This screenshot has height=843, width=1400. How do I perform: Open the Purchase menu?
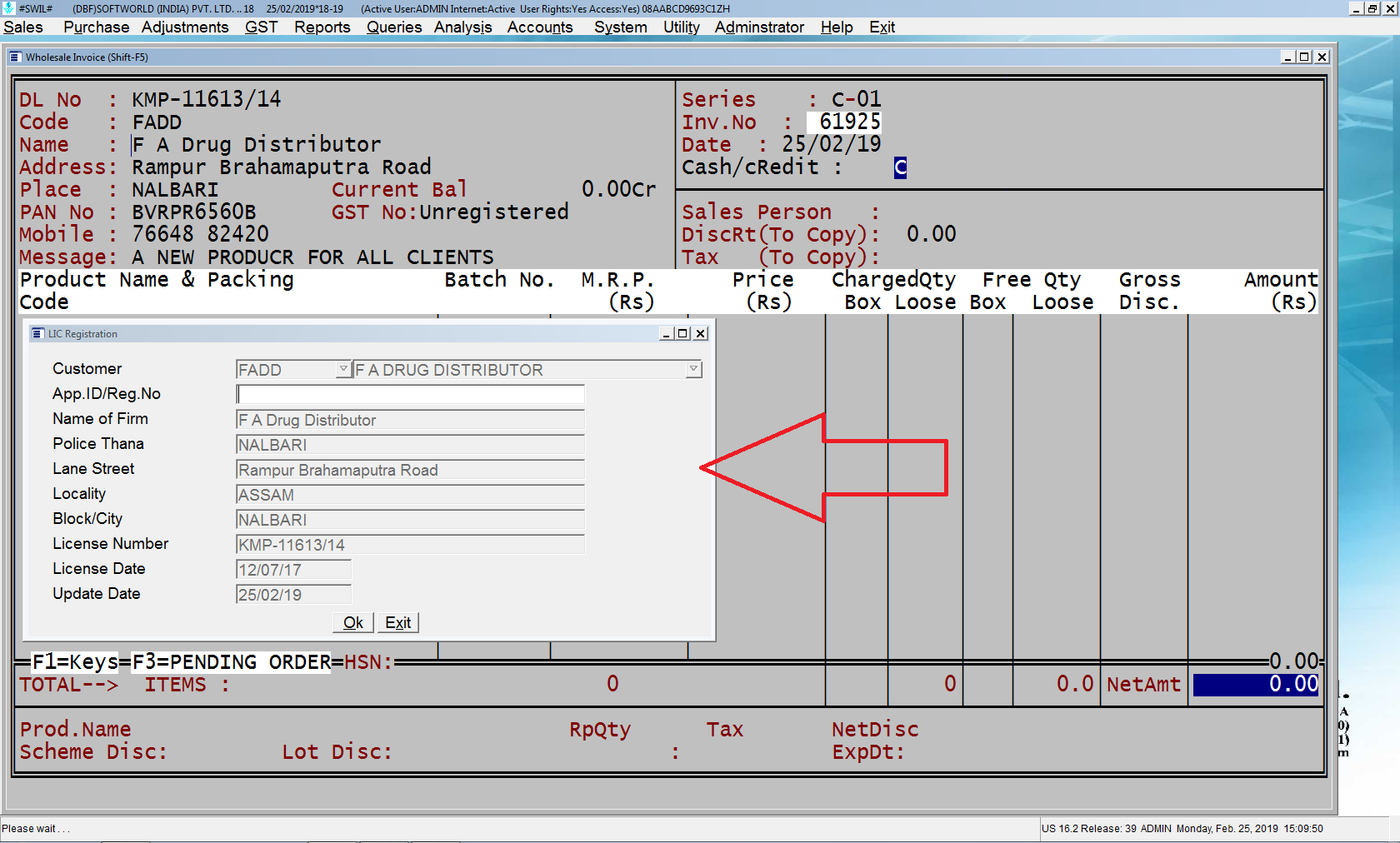click(x=97, y=27)
